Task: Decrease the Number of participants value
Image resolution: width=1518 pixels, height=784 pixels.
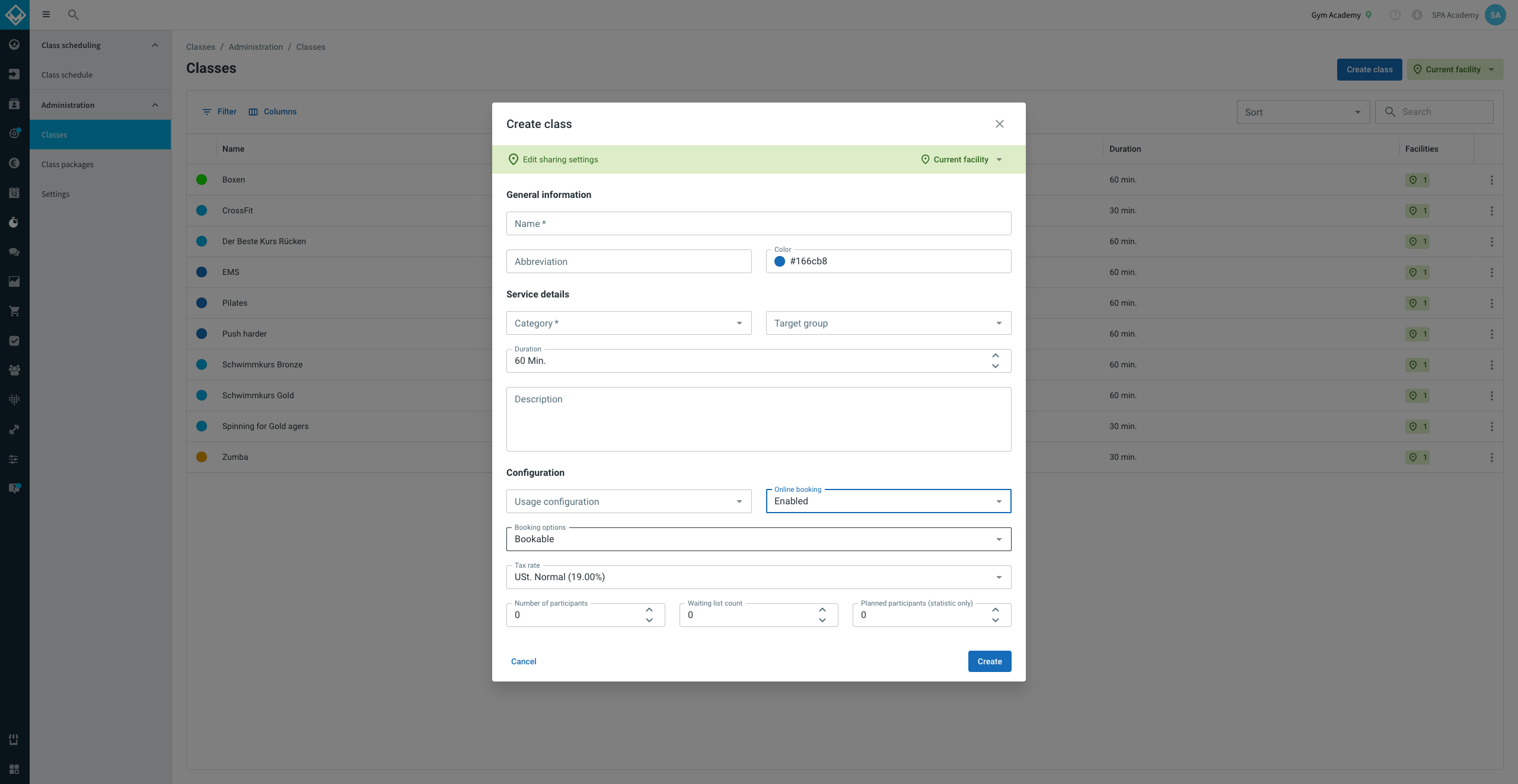Action: (x=649, y=620)
